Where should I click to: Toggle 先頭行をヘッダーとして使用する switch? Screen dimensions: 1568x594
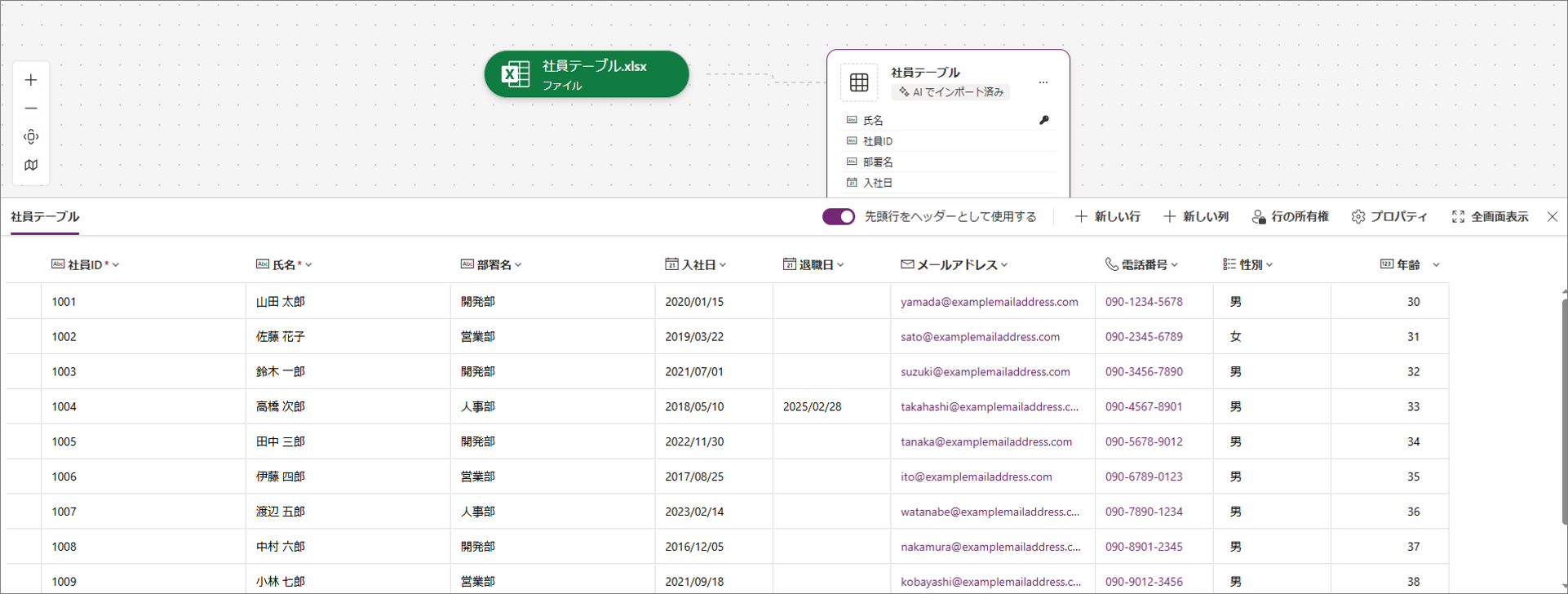(839, 217)
